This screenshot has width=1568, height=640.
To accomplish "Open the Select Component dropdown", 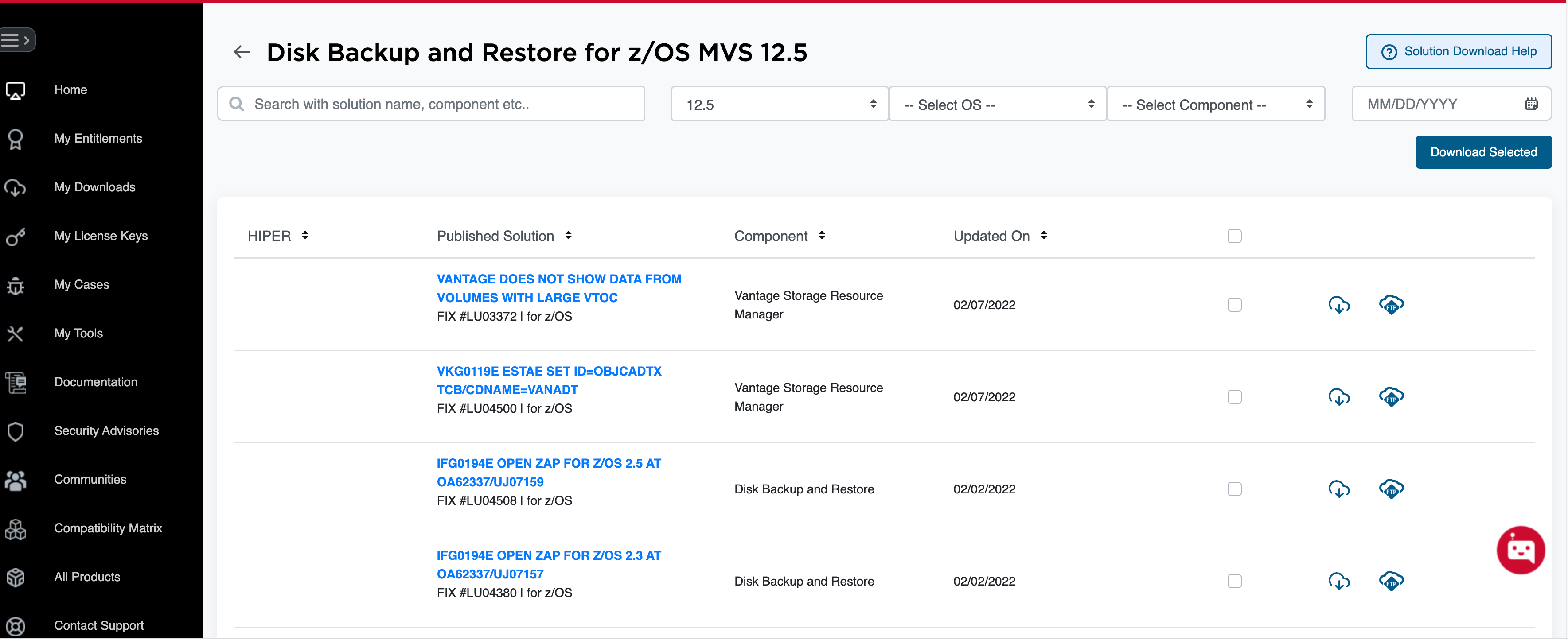I will click(1216, 104).
